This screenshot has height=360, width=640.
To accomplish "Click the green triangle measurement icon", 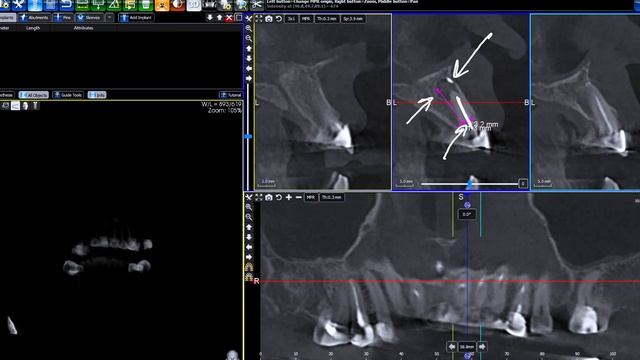I will click(x=114, y=5).
